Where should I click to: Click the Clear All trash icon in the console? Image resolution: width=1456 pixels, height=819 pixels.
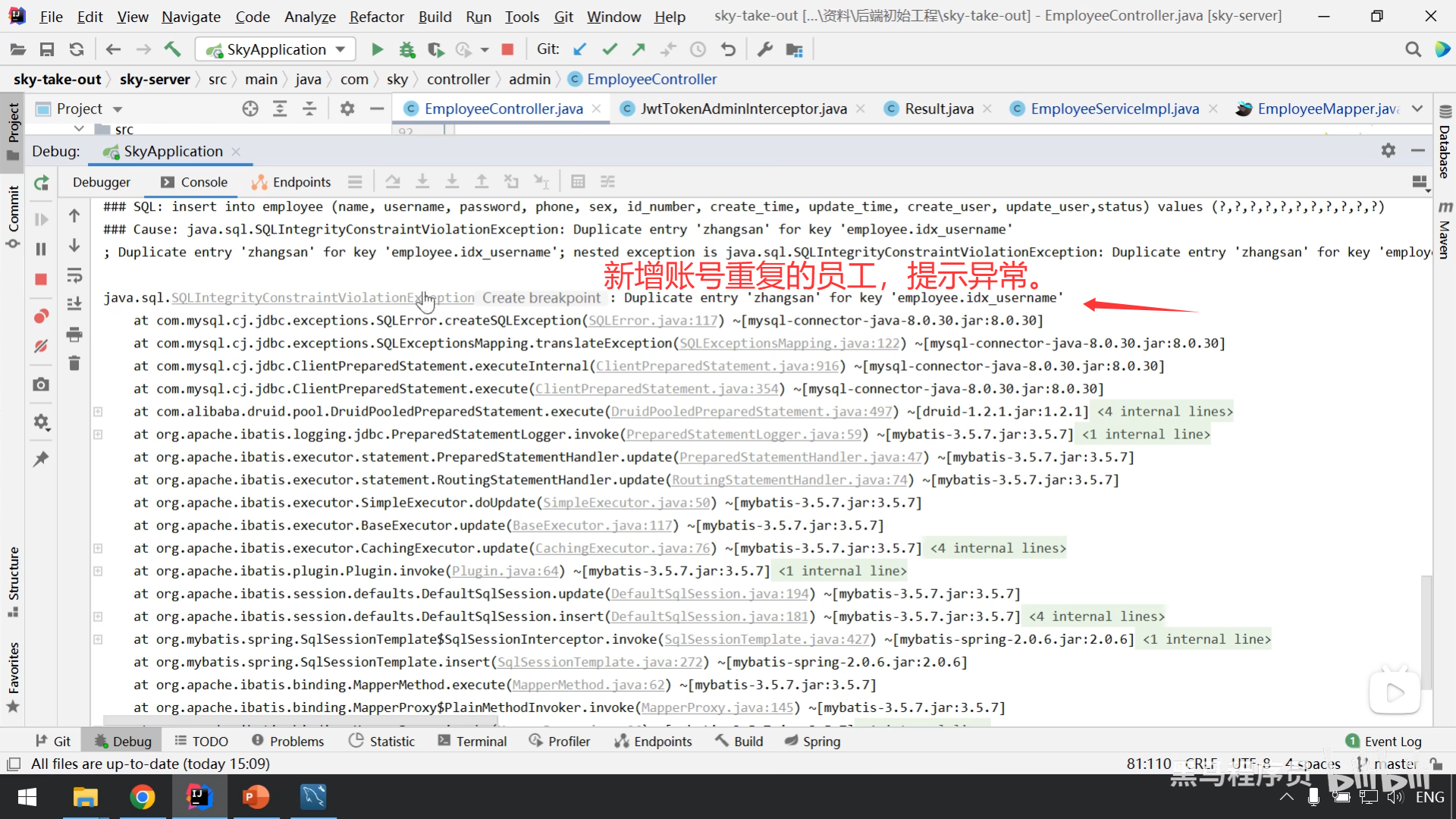point(74,363)
